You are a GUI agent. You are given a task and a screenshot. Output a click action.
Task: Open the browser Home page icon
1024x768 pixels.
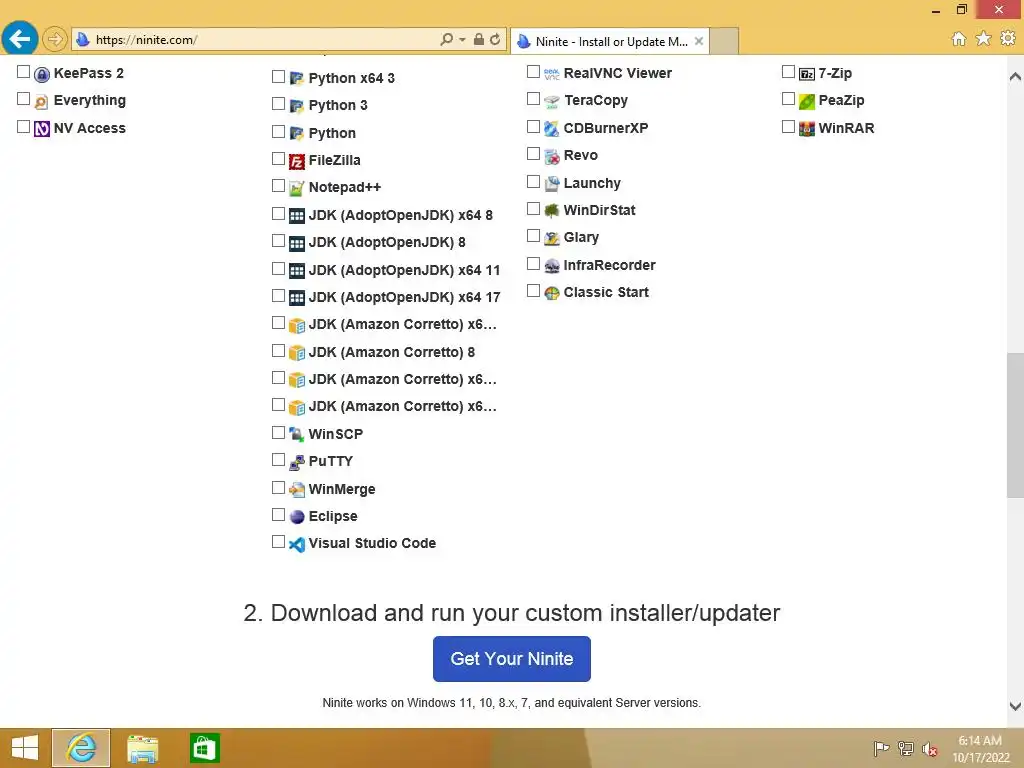959,39
